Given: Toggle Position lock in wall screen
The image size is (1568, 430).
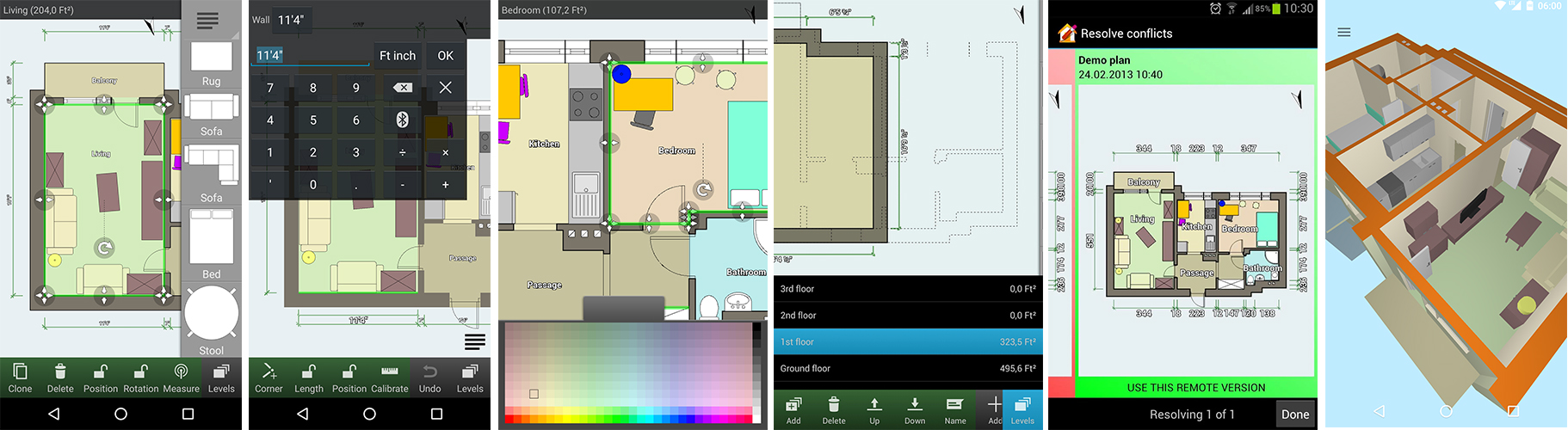Looking at the screenshot, I should 349,378.
